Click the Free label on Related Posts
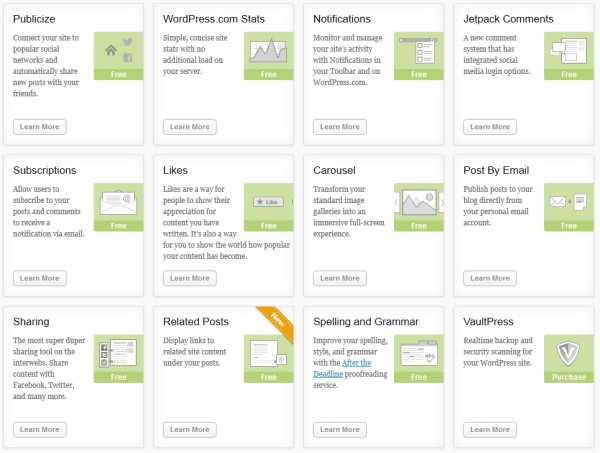This screenshot has height=453, width=600. [269, 377]
